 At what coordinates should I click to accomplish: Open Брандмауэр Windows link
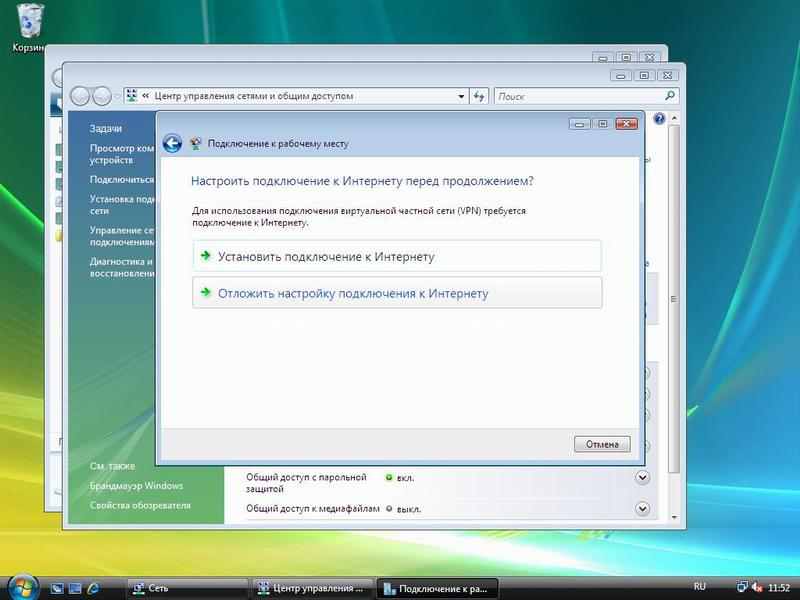[x=136, y=486]
